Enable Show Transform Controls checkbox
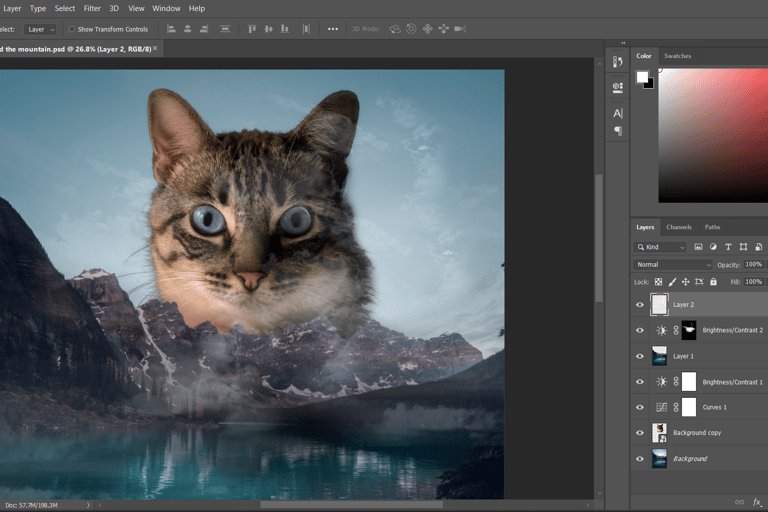Image resolution: width=768 pixels, height=512 pixels. [x=72, y=29]
